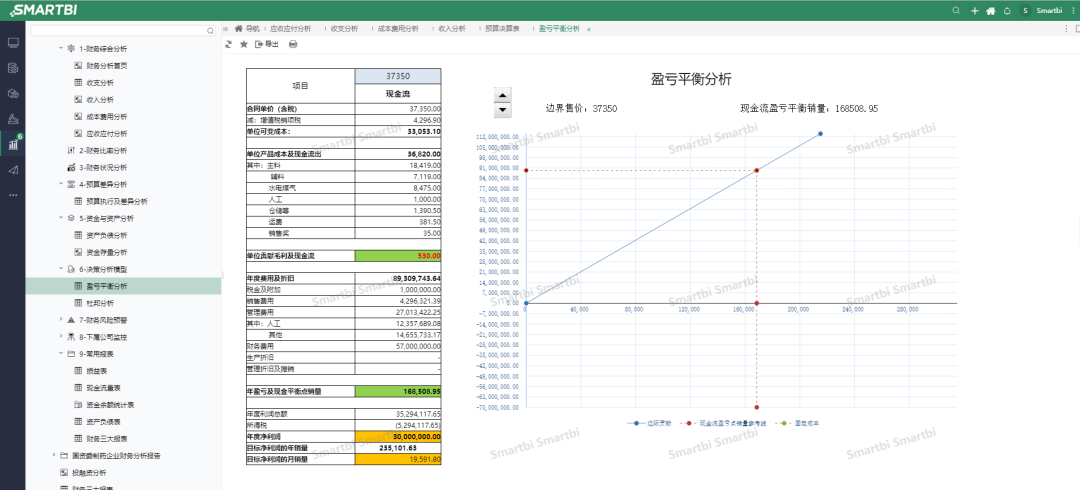1080x490 pixels.
Task: Collapse the 1-财务综合分析 folder
Action: click(x=61, y=49)
